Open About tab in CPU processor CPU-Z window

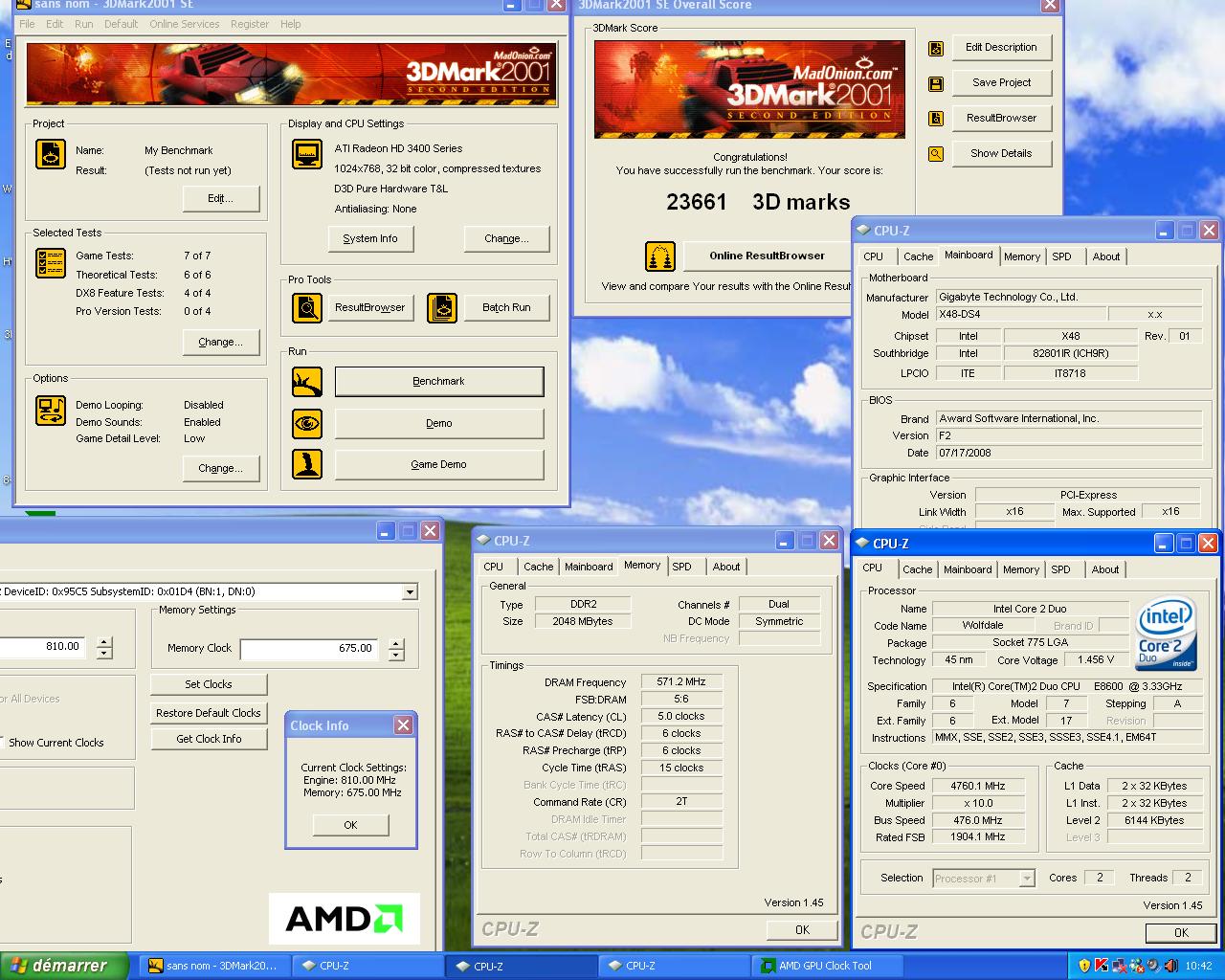(1105, 569)
